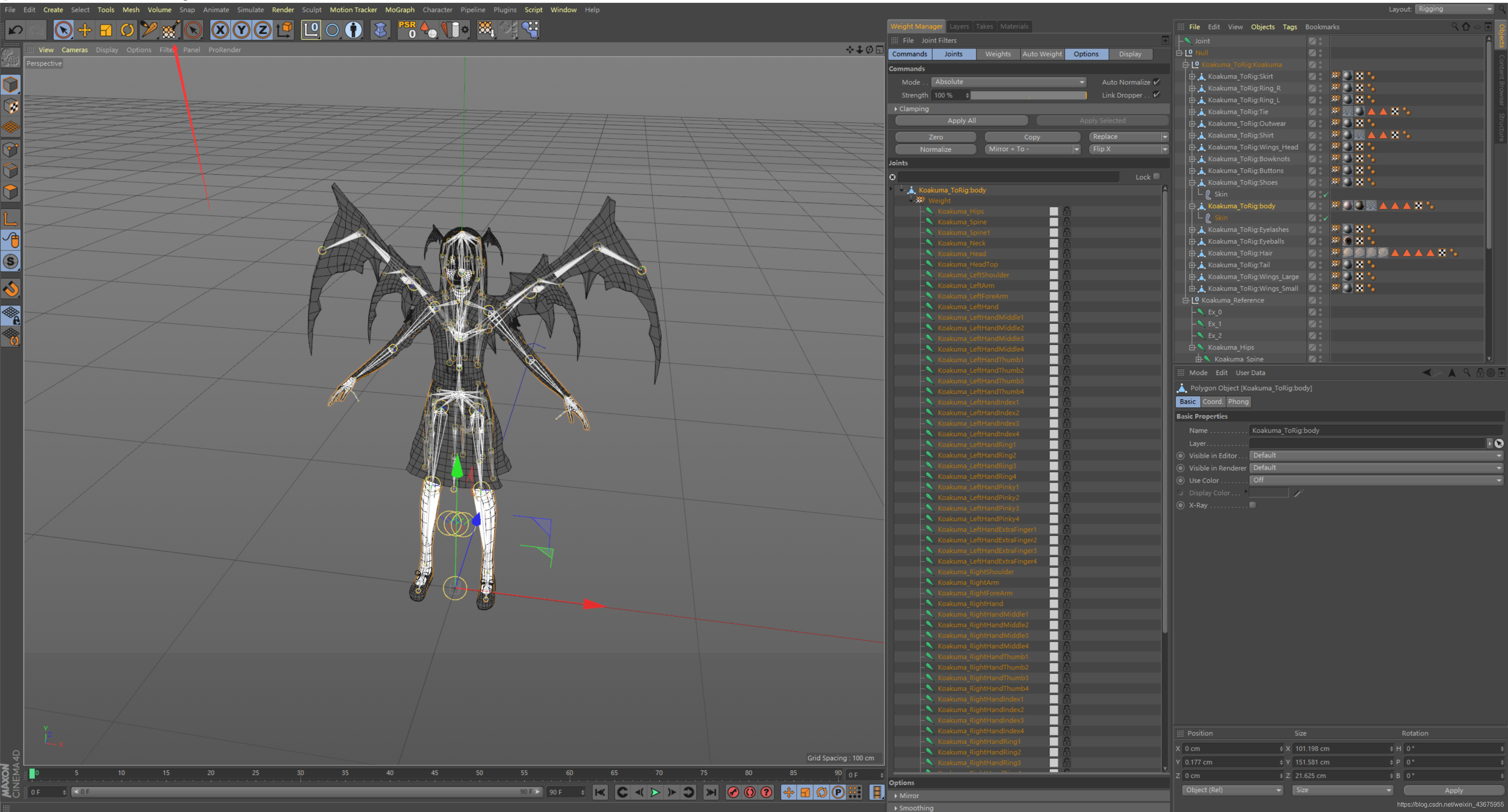Click the film strip timeline icon

tap(877, 792)
